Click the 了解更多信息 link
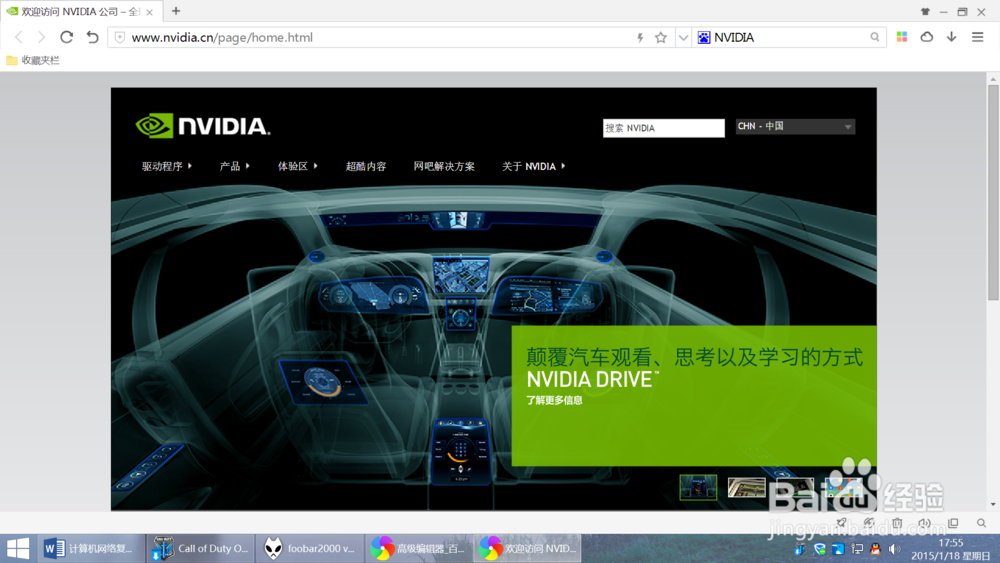This screenshot has height=563, width=1000. [x=554, y=400]
